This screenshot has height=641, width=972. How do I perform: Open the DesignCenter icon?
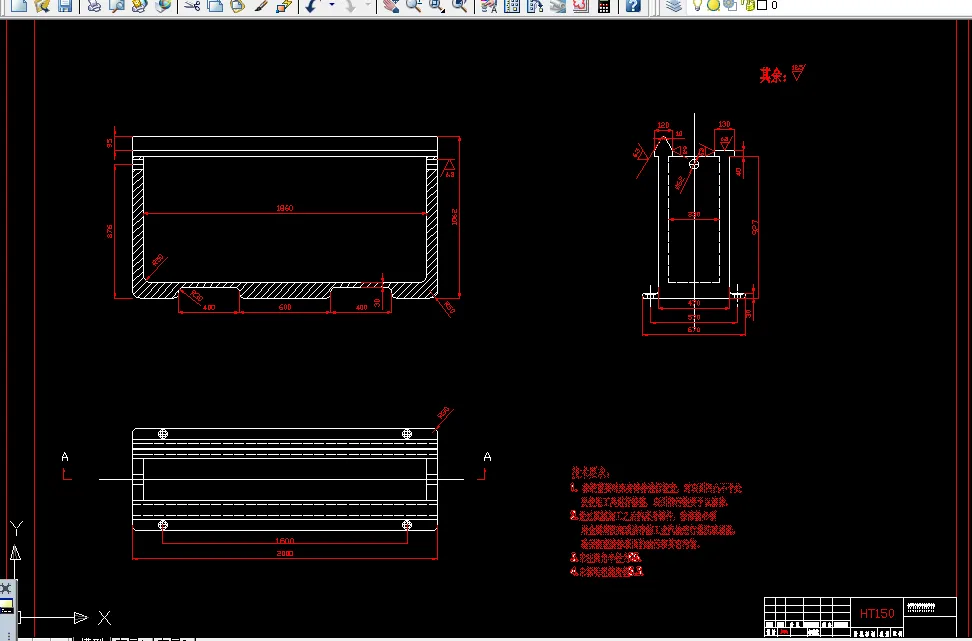511,6
